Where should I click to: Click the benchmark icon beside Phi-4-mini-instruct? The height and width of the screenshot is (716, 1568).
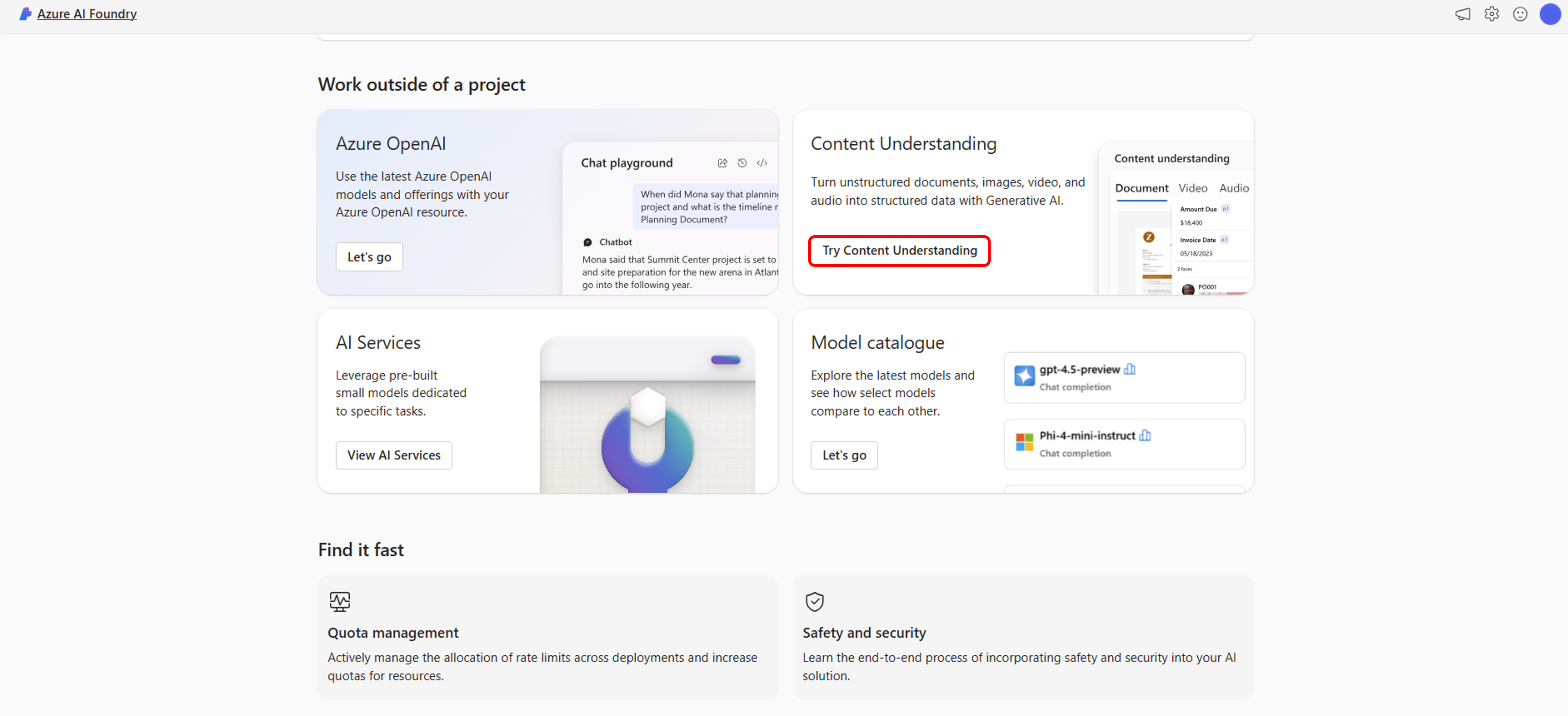tap(1145, 436)
